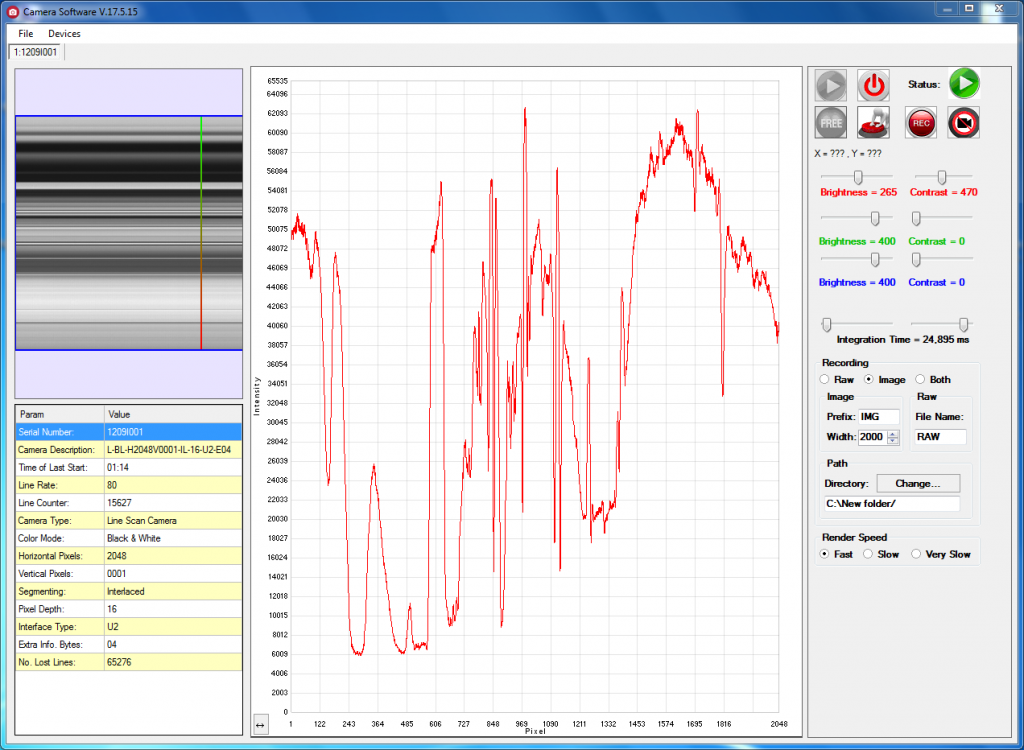Viewport: 1024px width, 750px height.
Task: Select Image recording radio button
Action: click(869, 379)
